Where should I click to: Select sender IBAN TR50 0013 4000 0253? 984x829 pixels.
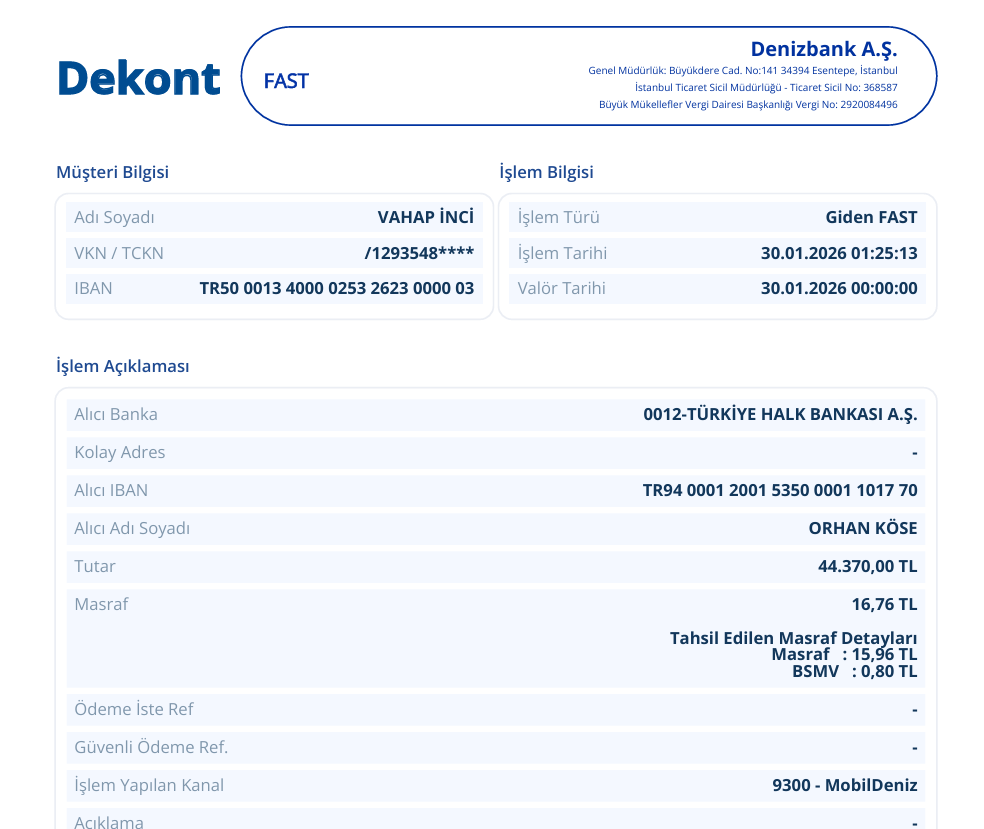pyautogui.click(x=336, y=288)
